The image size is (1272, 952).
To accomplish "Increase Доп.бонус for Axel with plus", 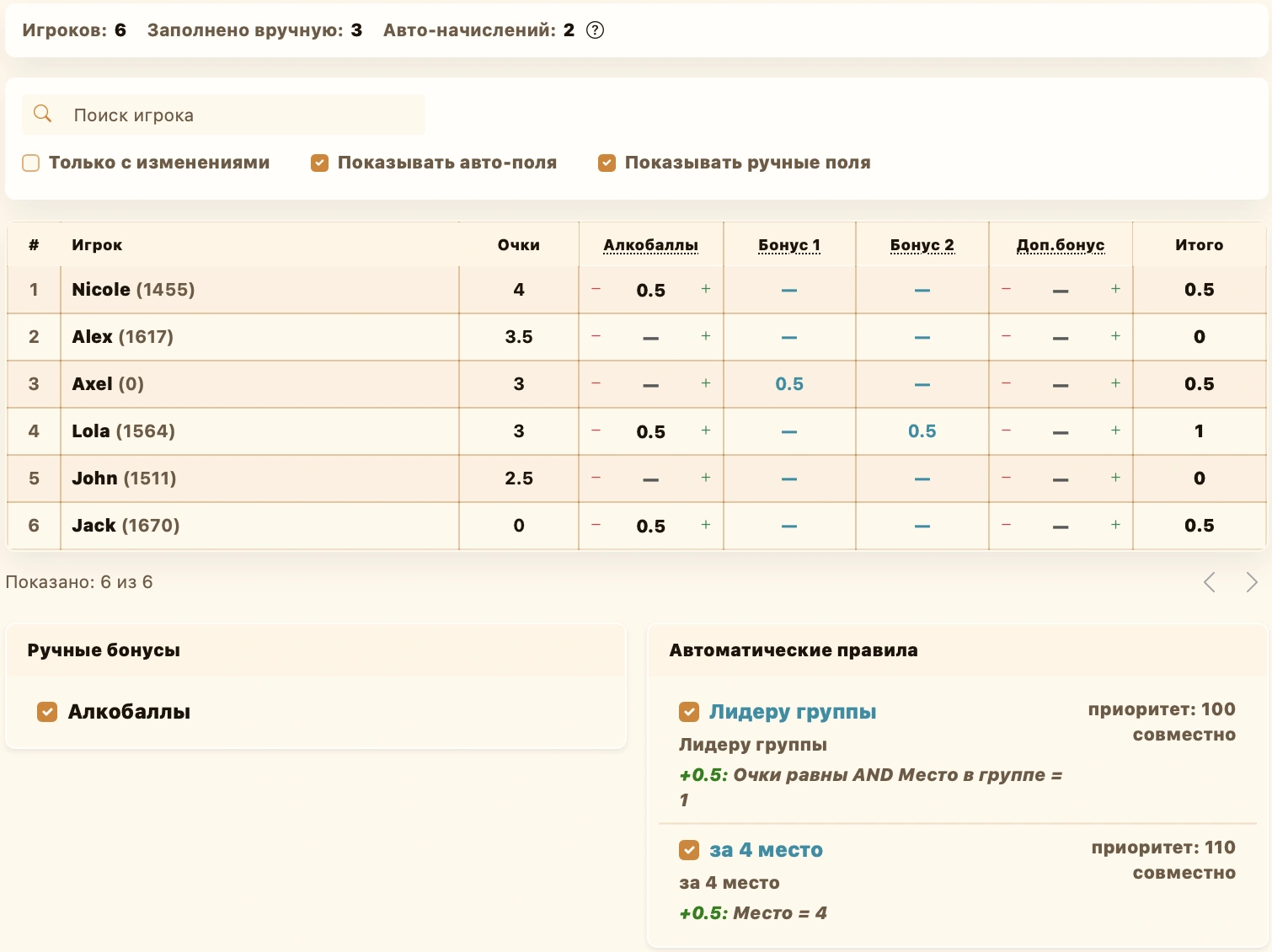I will point(1115,383).
